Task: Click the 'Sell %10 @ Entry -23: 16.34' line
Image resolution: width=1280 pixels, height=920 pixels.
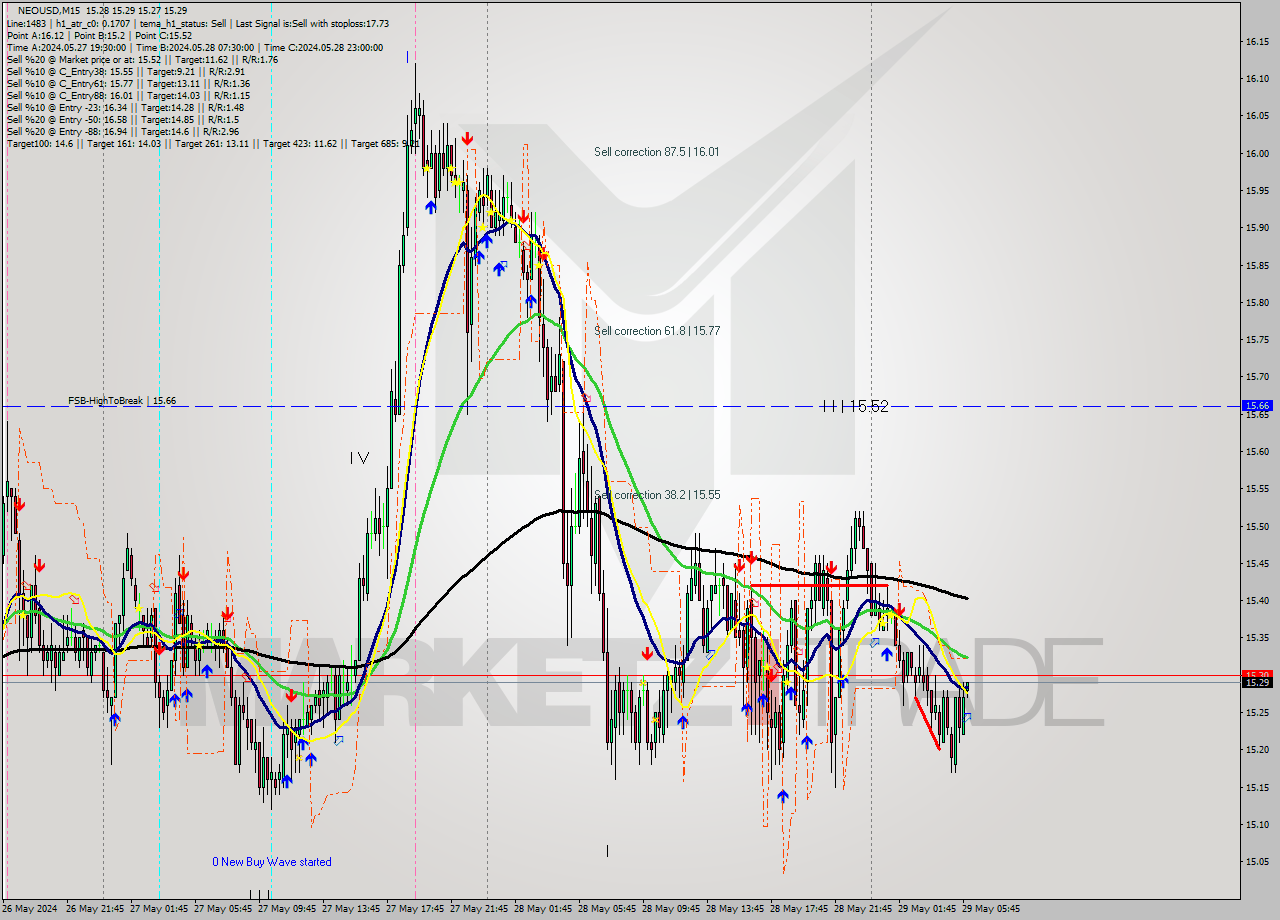Action: (x=125, y=107)
